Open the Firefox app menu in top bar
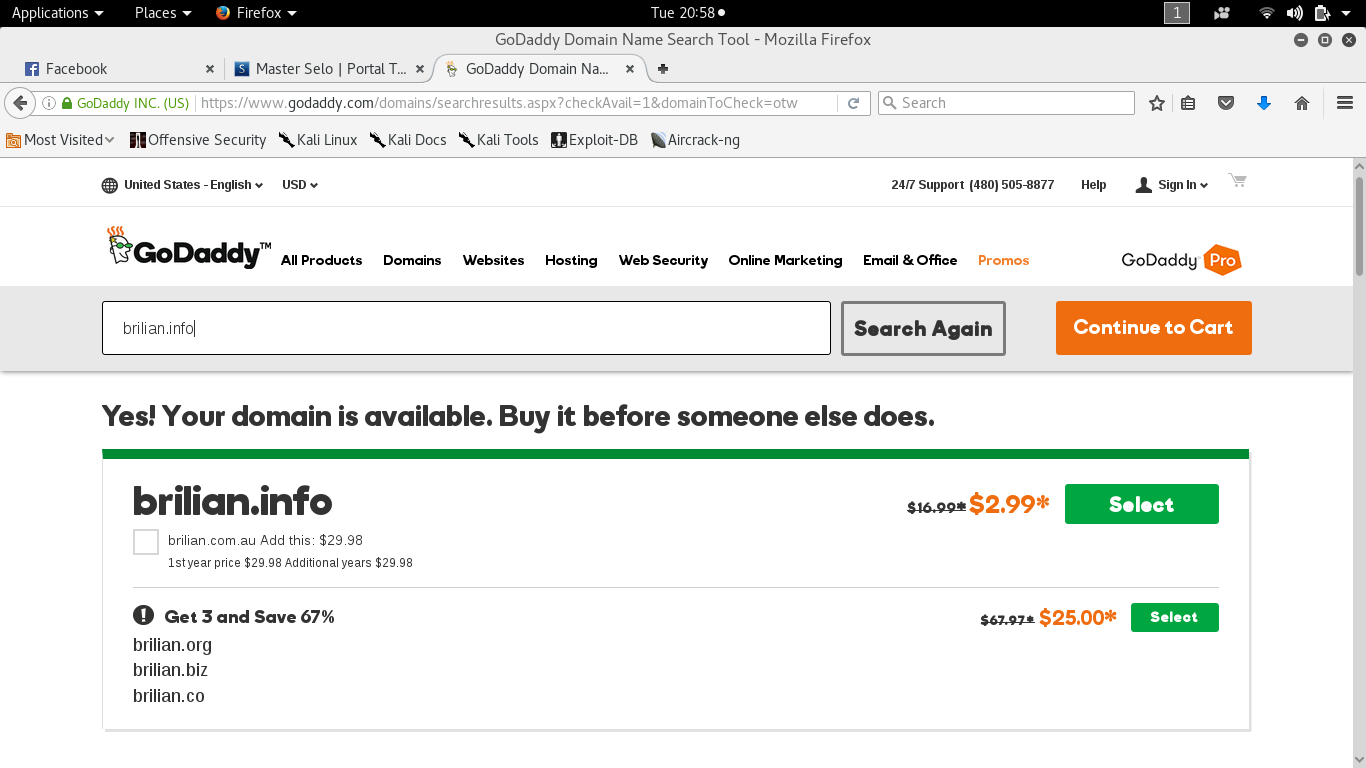Image resolution: width=1366 pixels, height=768 pixels. coord(257,13)
